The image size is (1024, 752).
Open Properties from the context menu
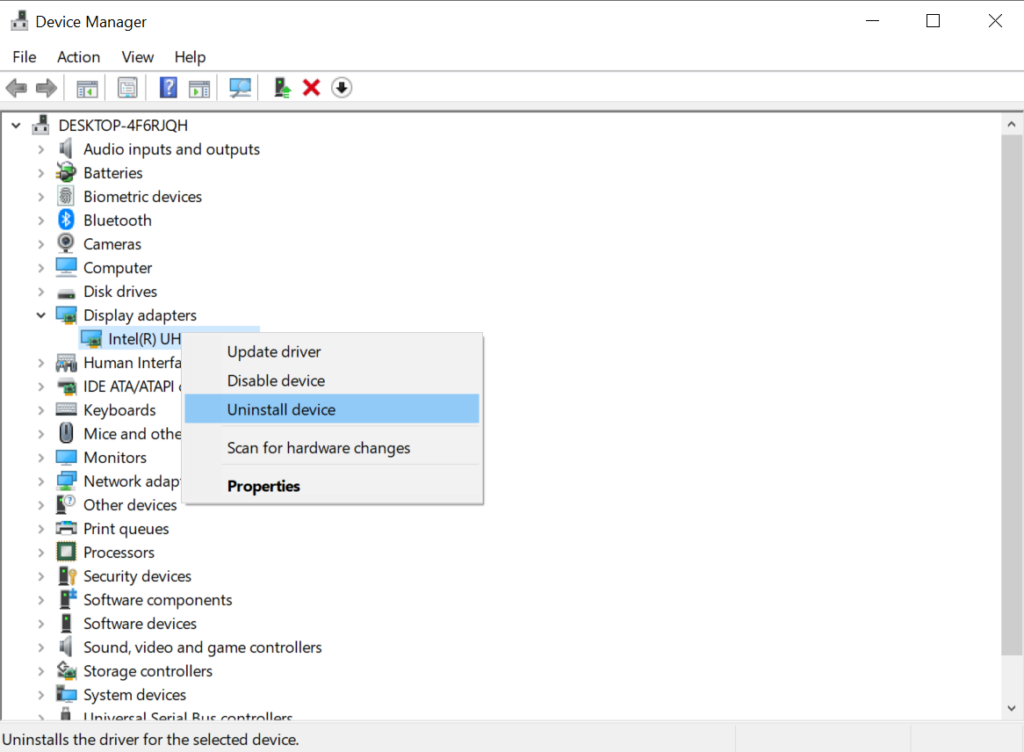[263, 486]
